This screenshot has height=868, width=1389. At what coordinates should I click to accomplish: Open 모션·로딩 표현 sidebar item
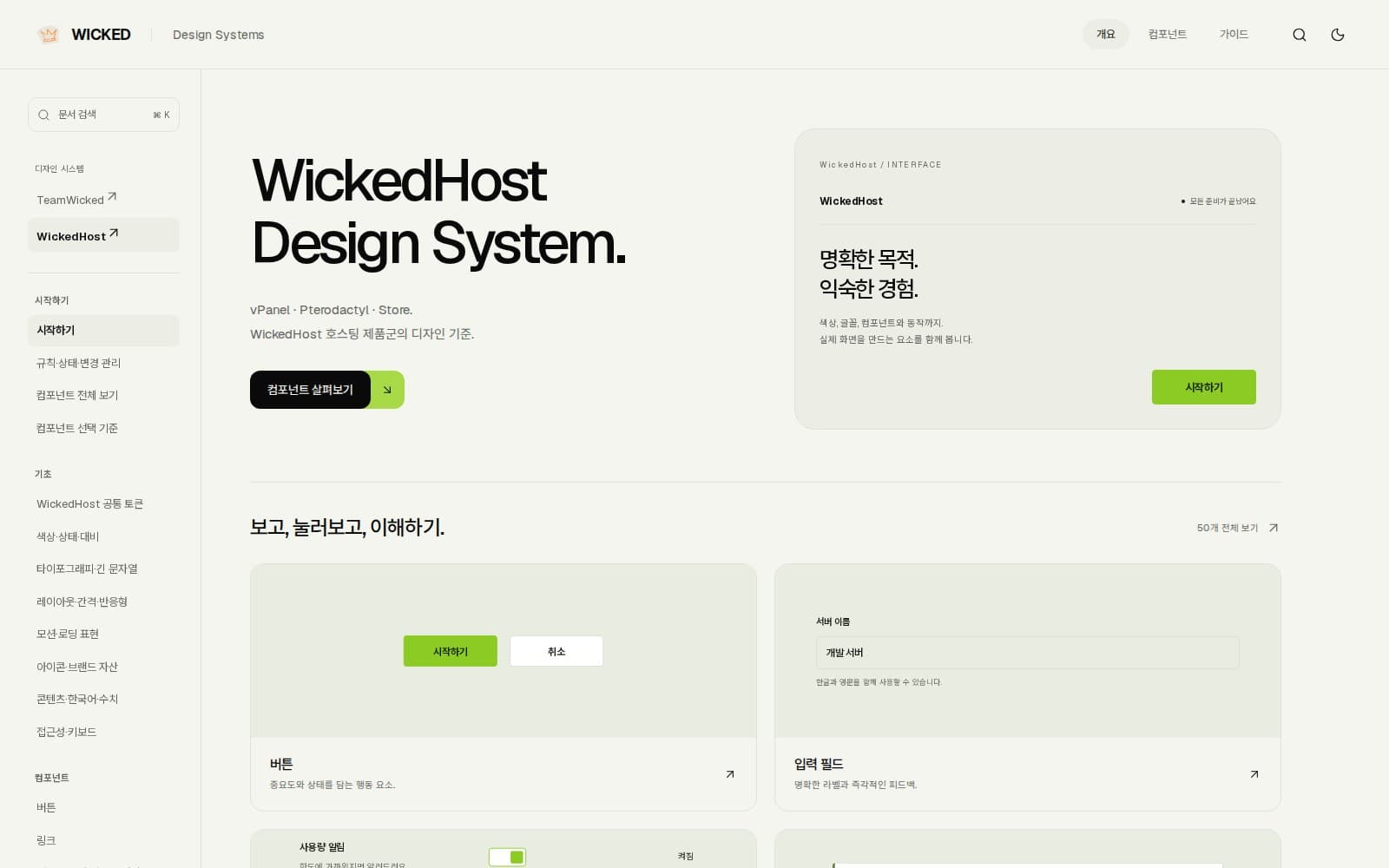coord(103,635)
